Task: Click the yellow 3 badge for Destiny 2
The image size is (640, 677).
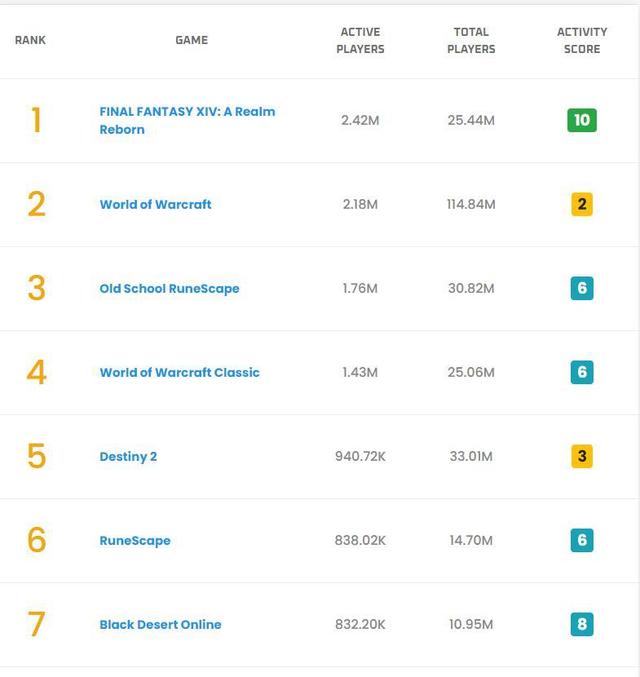Action: [582, 456]
